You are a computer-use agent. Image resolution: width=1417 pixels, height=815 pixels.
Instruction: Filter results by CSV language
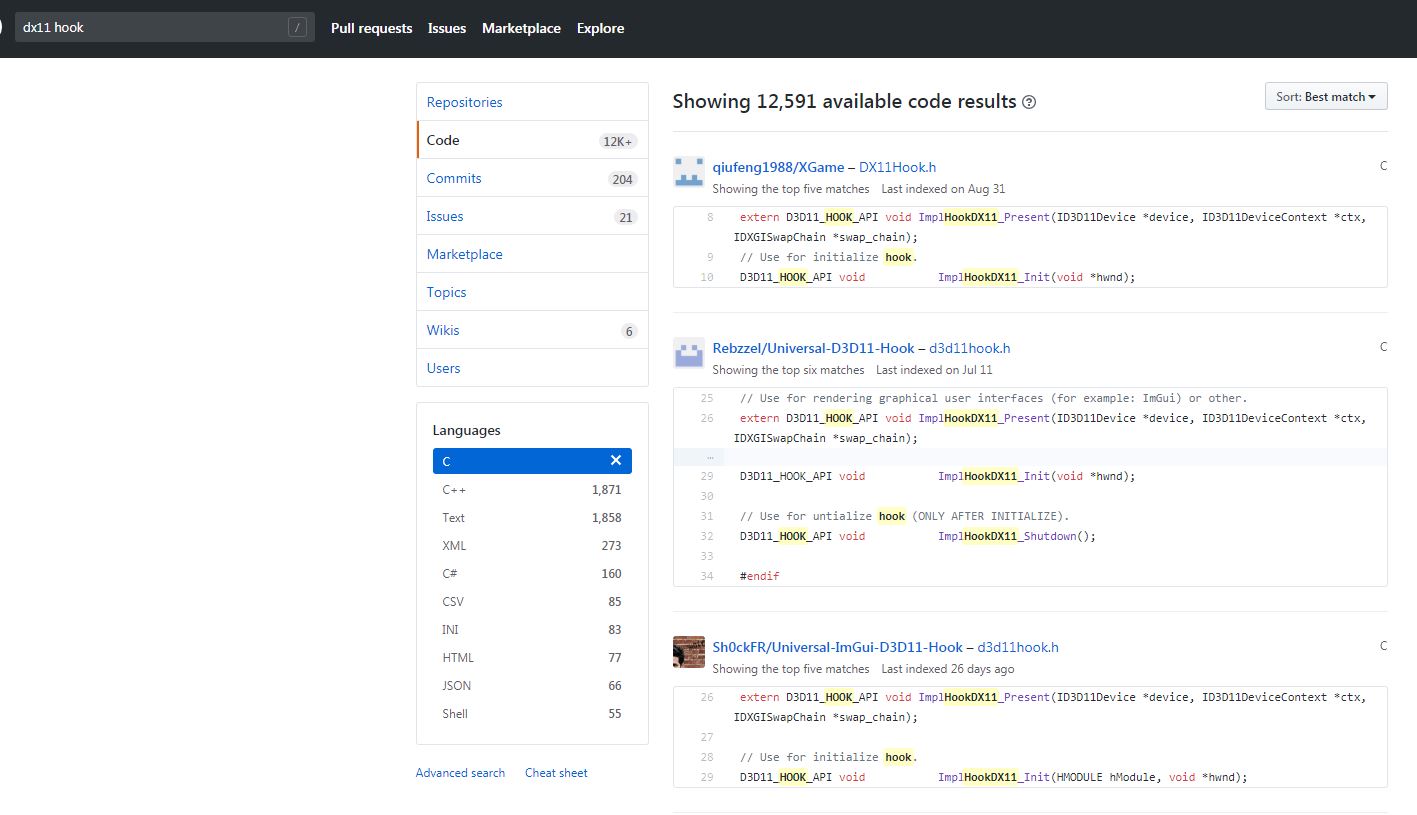(x=532, y=602)
